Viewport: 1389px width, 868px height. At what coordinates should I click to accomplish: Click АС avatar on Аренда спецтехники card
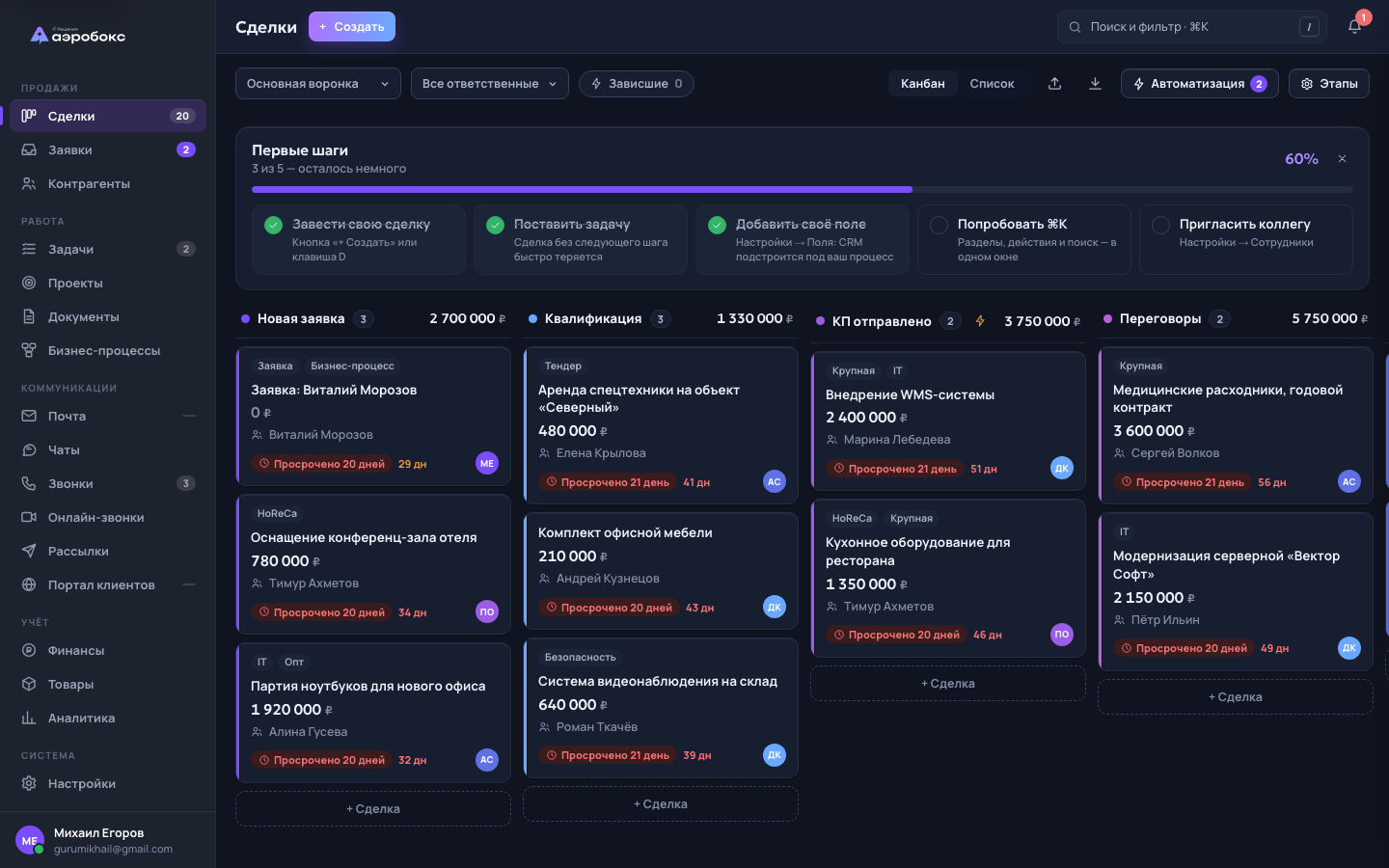click(x=775, y=481)
